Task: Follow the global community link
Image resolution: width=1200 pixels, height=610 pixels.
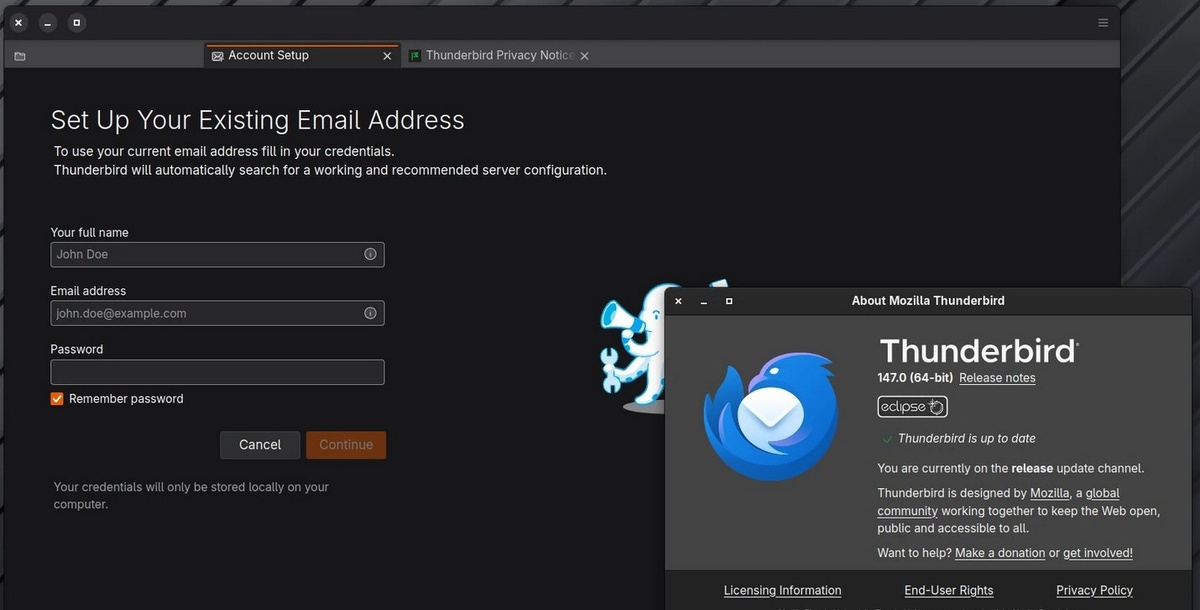Action: (x=998, y=502)
